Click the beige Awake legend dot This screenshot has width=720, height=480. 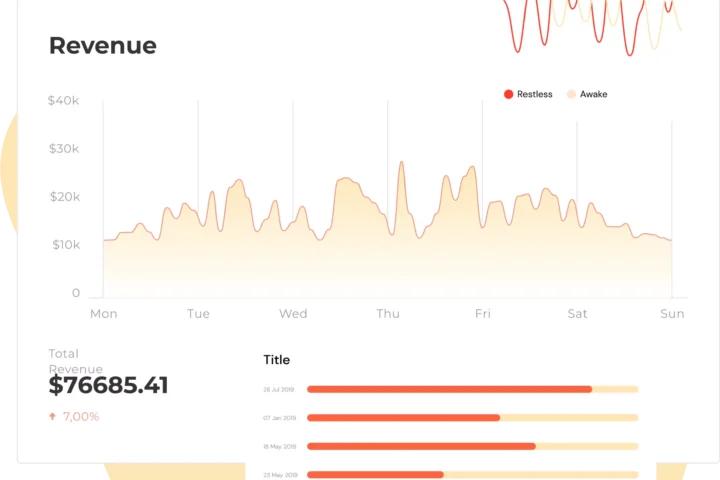[x=571, y=94]
